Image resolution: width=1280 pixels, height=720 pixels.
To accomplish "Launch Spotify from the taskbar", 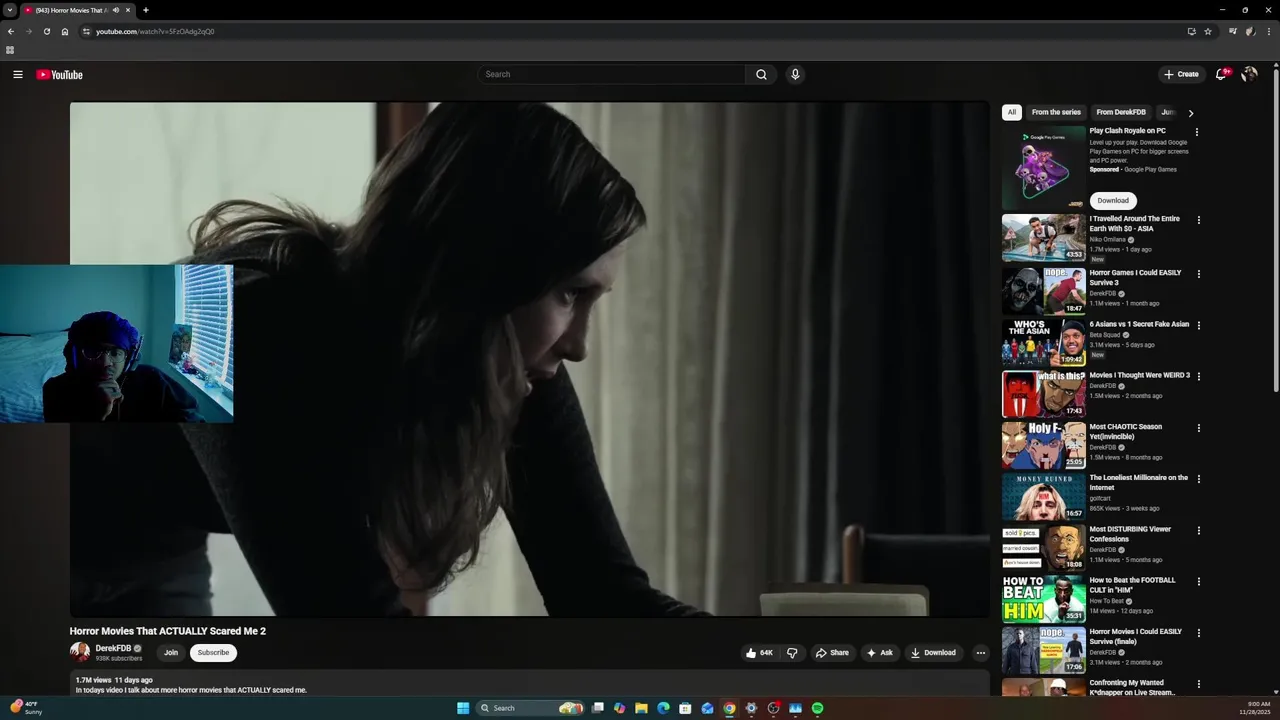I will pos(817,708).
